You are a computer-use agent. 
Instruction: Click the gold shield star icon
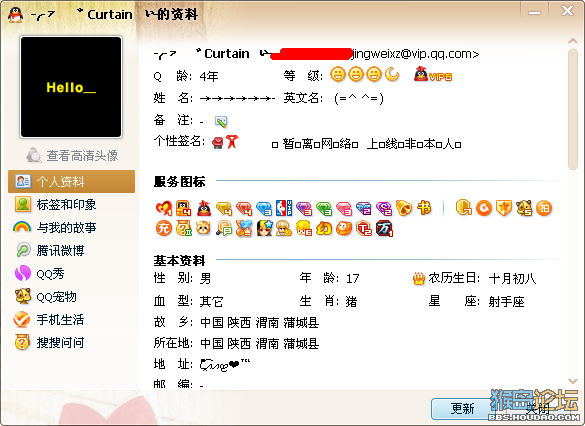(x=504, y=208)
